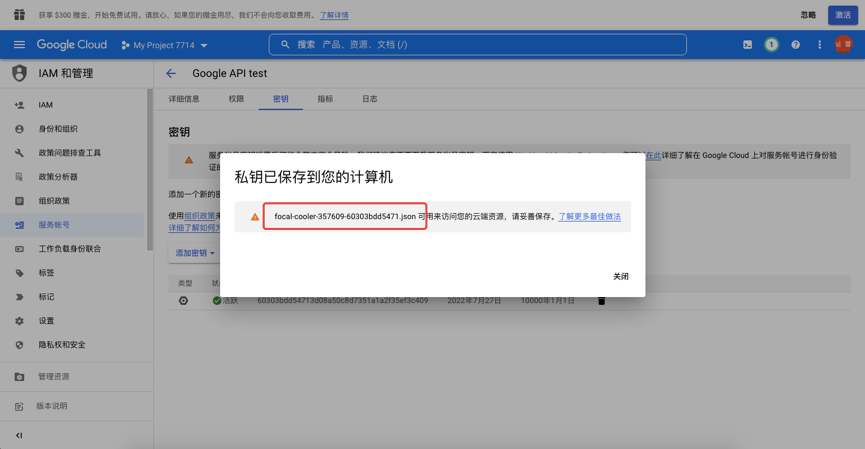Open the hamburger navigation menu
This screenshot has height=449, width=865.
(19, 45)
